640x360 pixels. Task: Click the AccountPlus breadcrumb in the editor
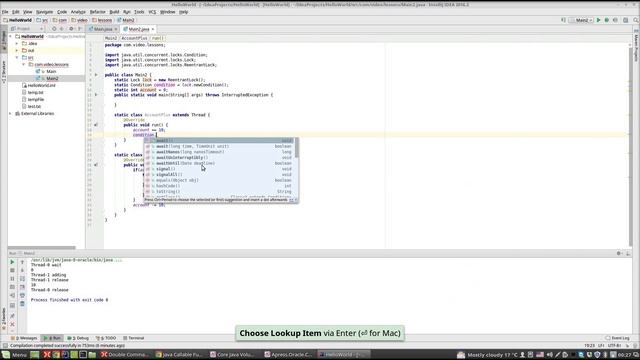click(134, 38)
